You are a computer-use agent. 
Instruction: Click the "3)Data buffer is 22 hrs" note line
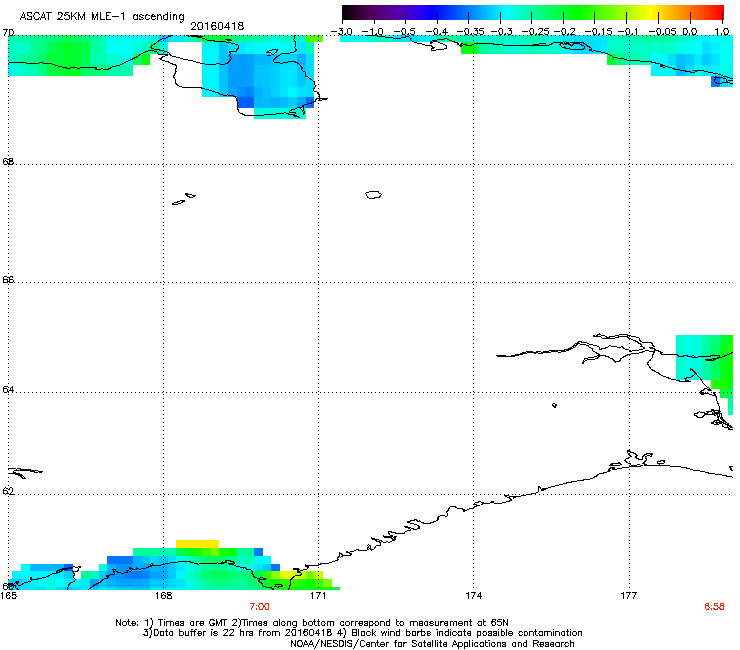pyautogui.click(x=362, y=633)
